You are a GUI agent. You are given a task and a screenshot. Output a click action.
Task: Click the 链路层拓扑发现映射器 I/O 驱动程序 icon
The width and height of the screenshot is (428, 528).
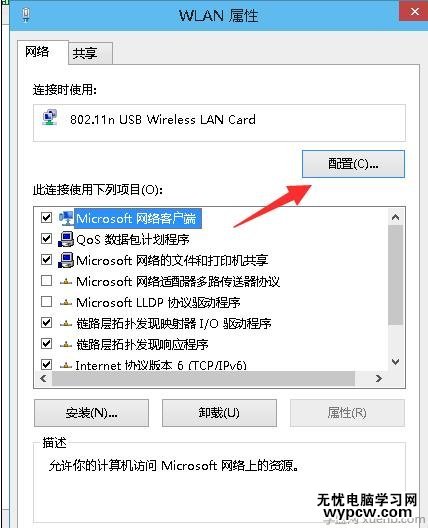click(x=66, y=323)
